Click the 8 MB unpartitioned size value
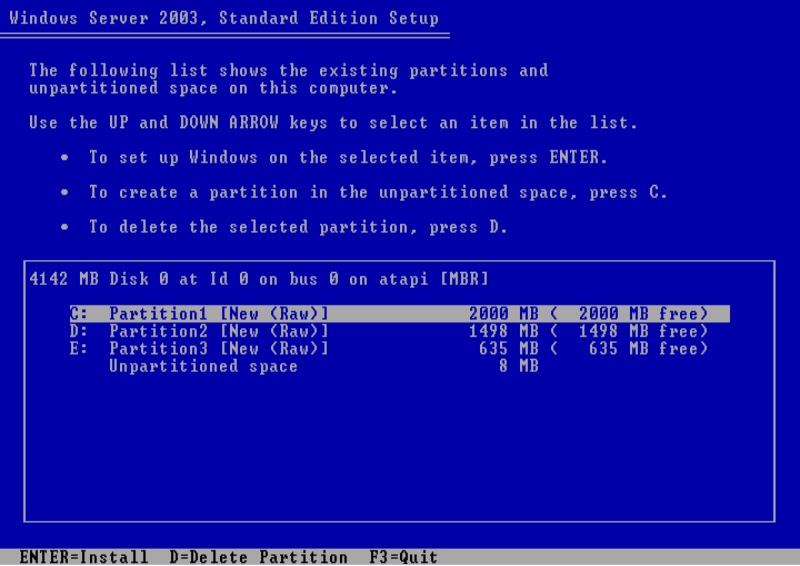The width and height of the screenshot is (800, 566). coord(518,366)
